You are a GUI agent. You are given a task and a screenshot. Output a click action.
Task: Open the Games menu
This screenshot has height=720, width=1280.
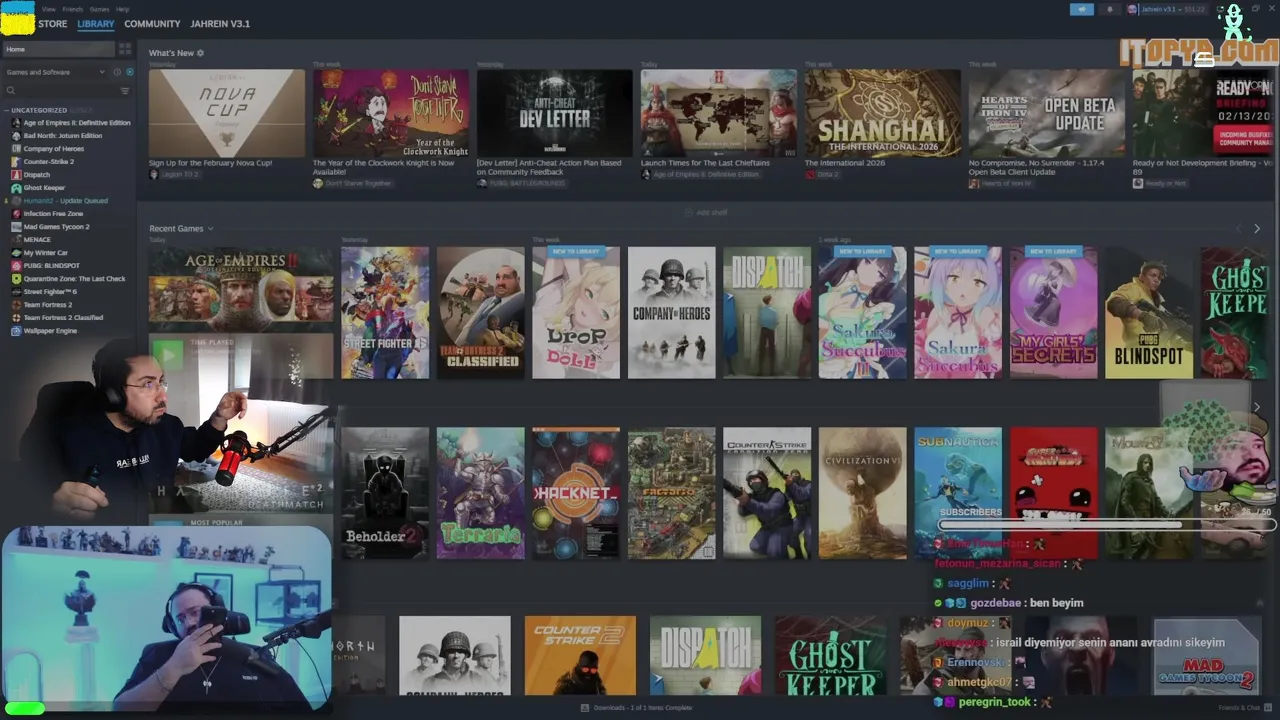point(99,9)
